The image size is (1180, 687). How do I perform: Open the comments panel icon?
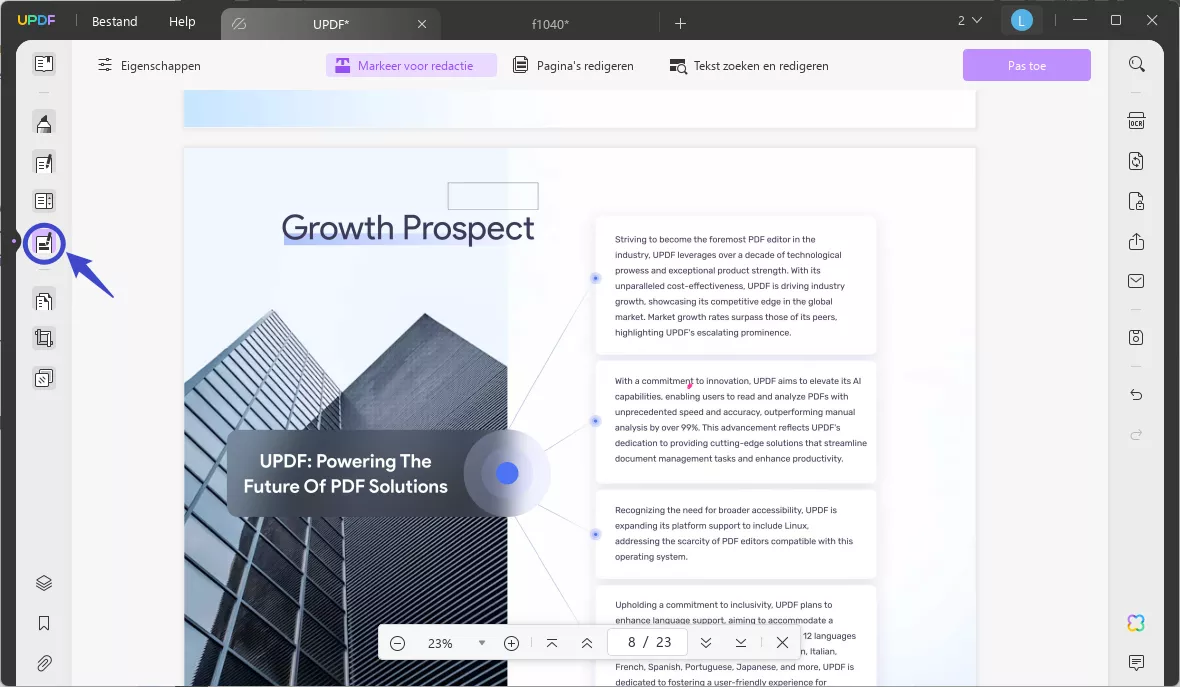(x=1136, y=662)
